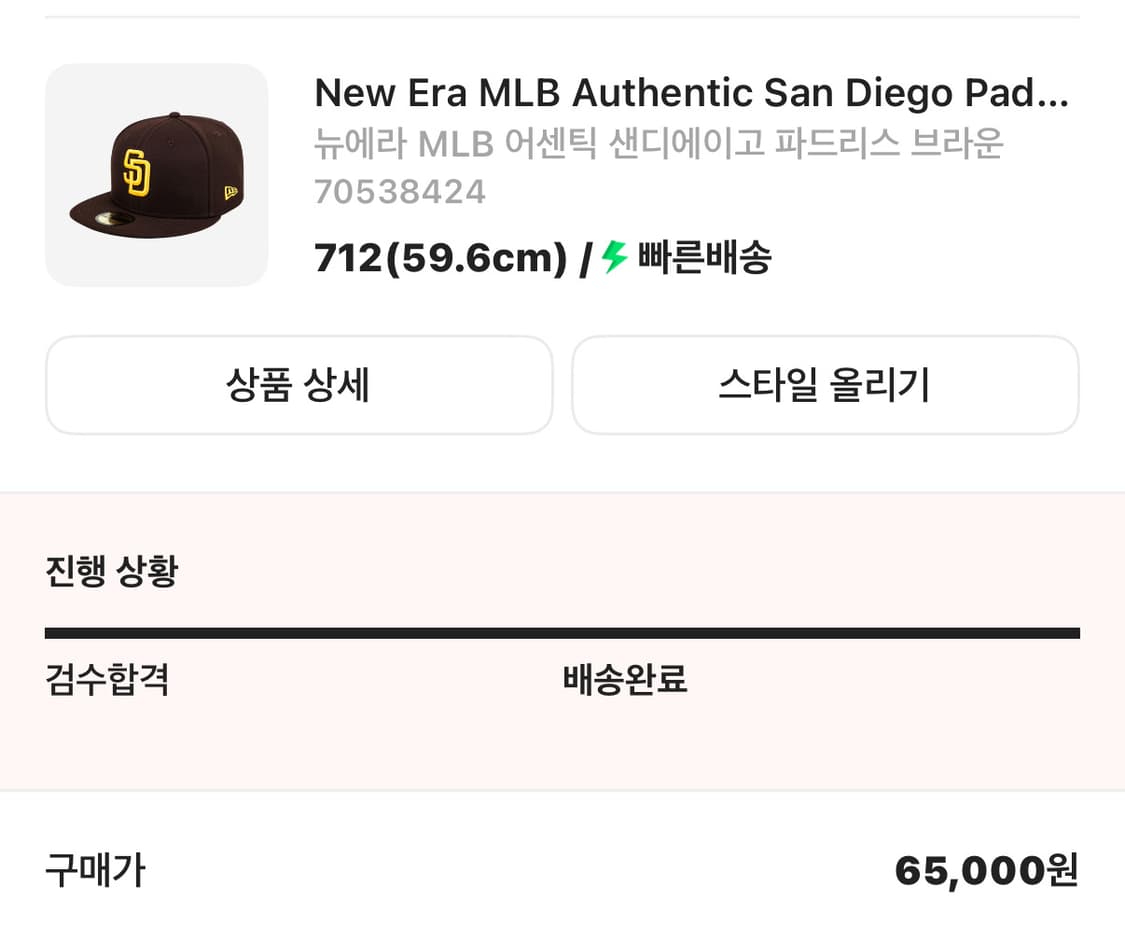Tap the New Era cap product thumbnail

[x=156, y=174]
